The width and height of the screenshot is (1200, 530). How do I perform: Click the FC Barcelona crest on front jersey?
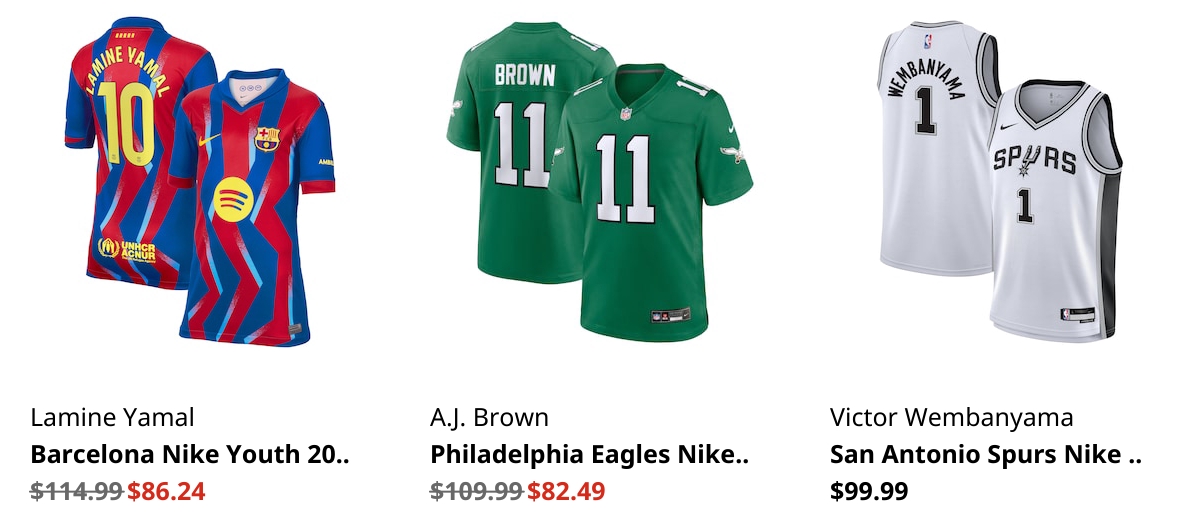[x=266, y=138]
